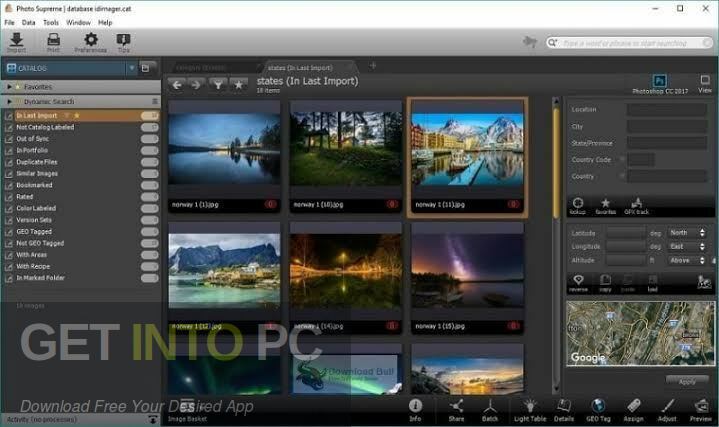Click the Apply button below map
The width and height of the screenshot is (719, 427).
click(x=687, y=381)
